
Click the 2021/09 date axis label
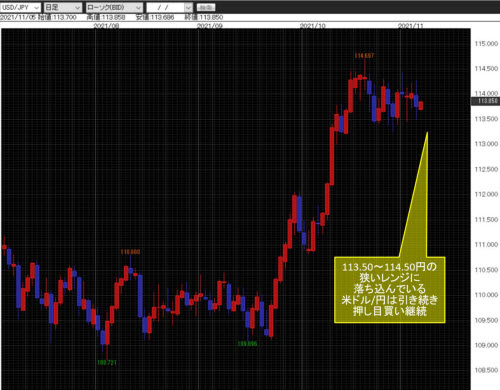pyautogui.click(x=210, y=26)
